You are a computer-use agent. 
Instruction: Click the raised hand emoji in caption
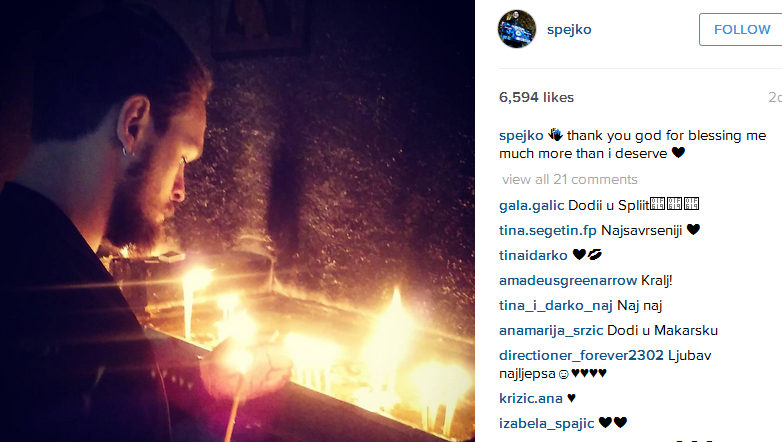(x=555, y=135)
